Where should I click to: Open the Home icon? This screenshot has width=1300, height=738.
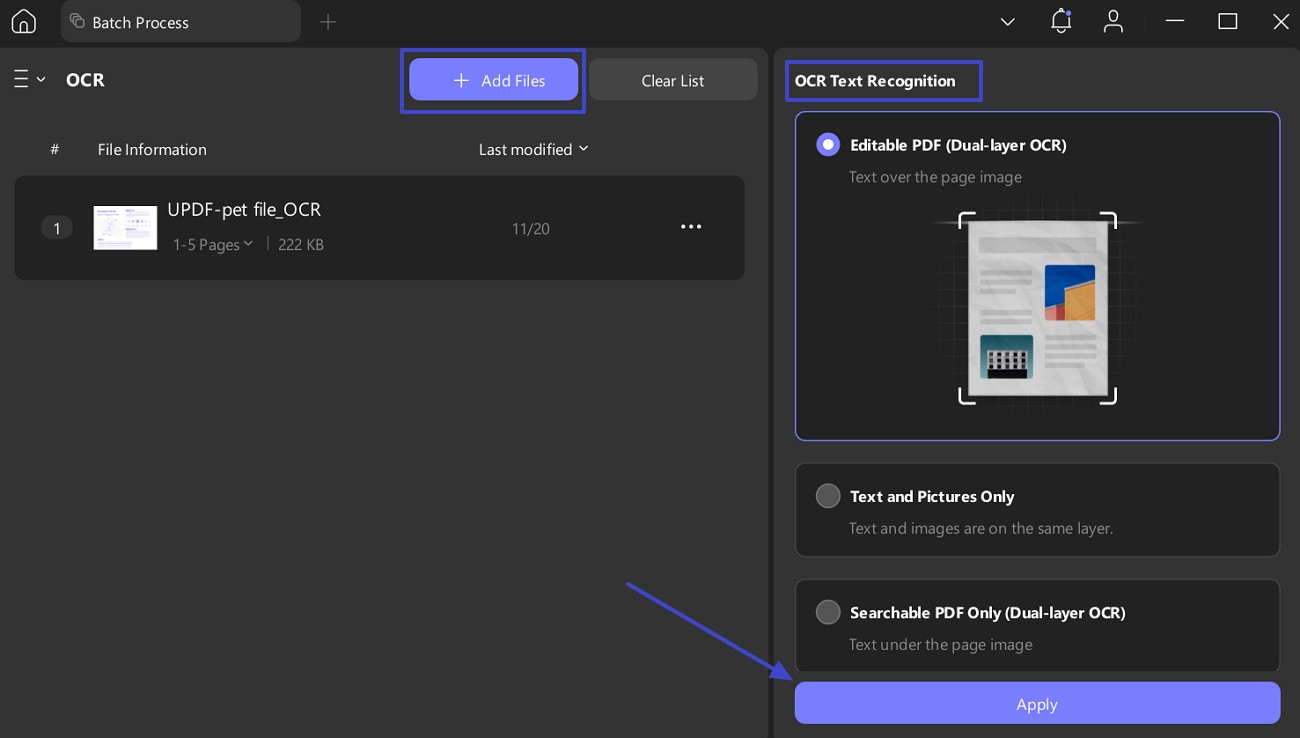(23, 21)
